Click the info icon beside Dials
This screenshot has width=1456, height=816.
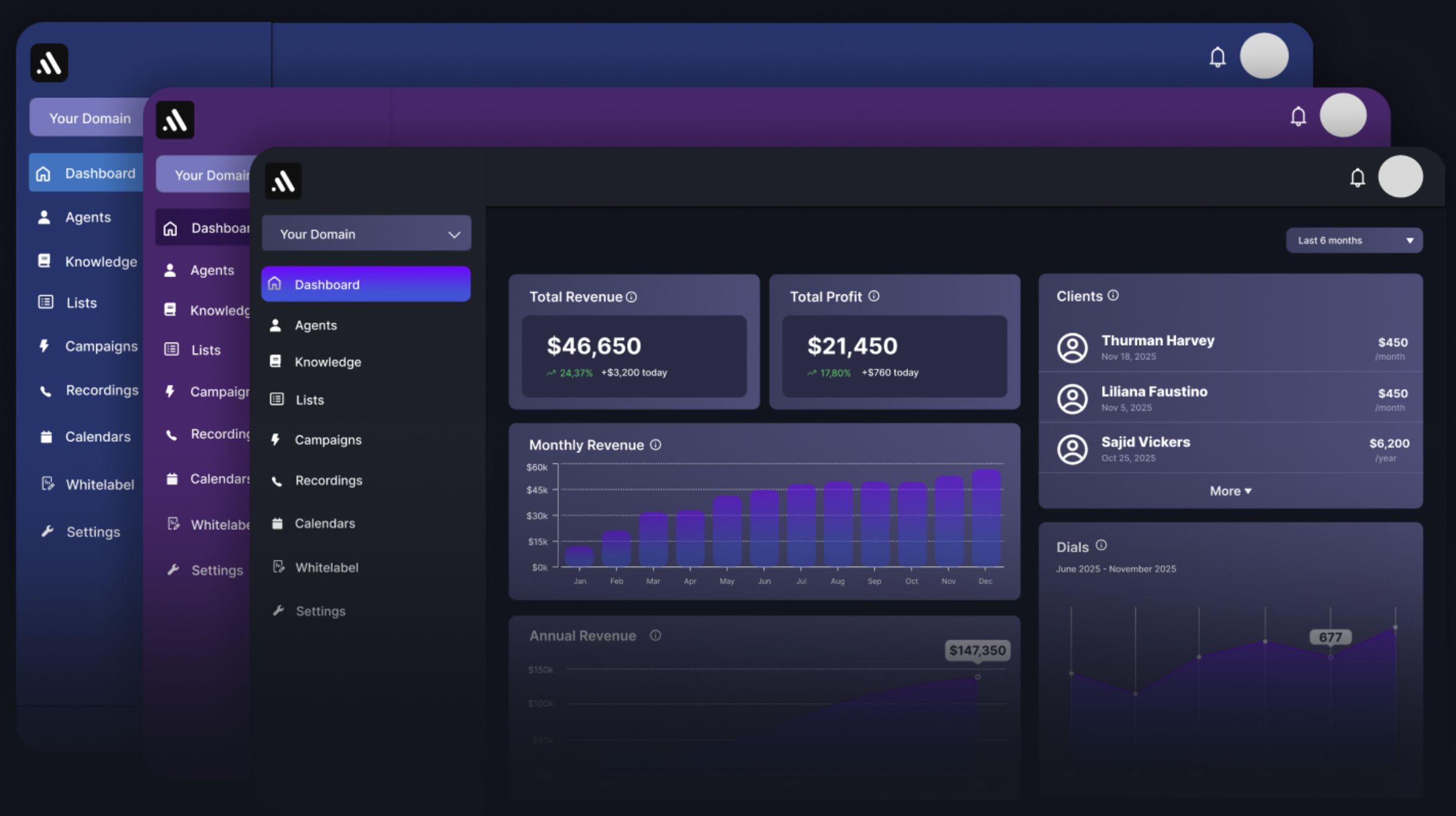[1101, 545]
